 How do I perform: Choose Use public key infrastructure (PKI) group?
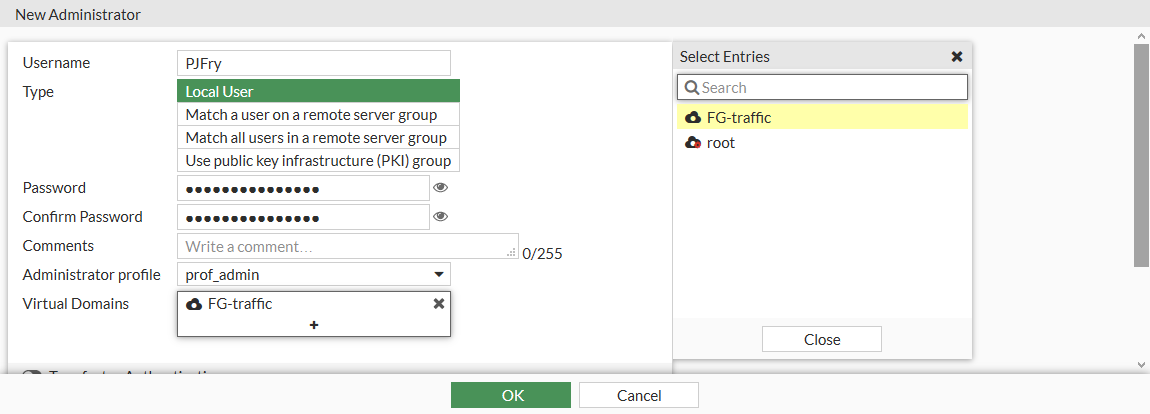coord(318,161)
